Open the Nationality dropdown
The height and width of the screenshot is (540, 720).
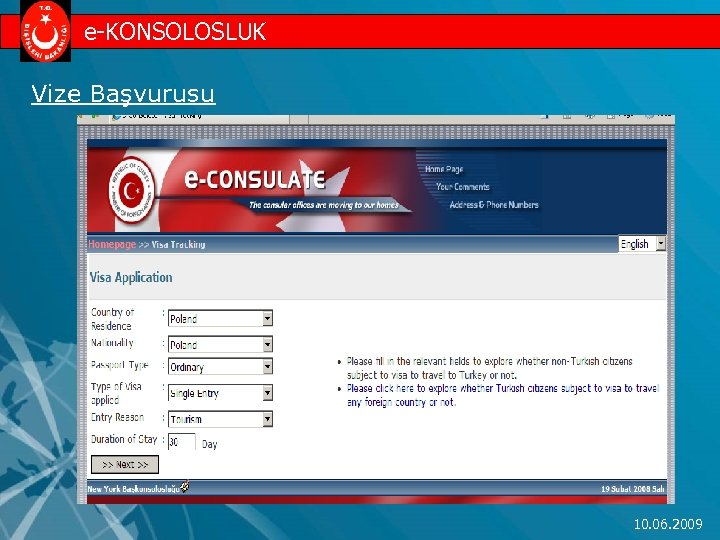pyautogui.click(x=220, y=344)
